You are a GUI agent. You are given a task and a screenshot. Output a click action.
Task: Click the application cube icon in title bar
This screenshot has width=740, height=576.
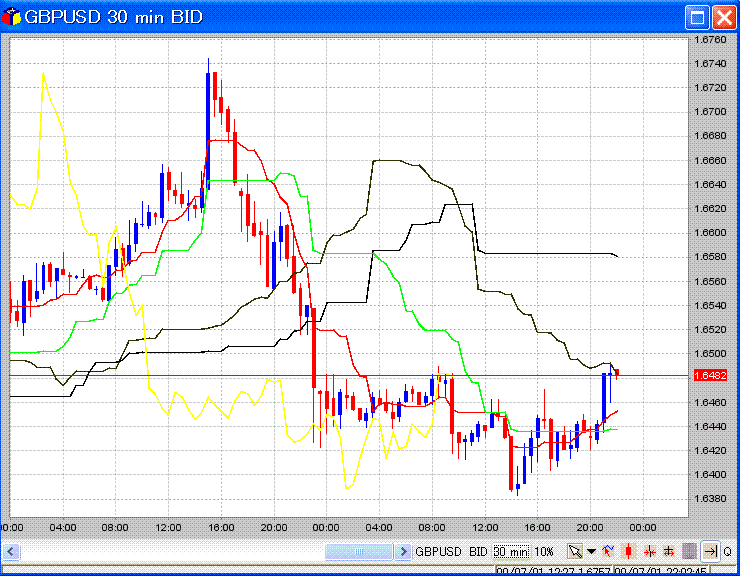11,17
